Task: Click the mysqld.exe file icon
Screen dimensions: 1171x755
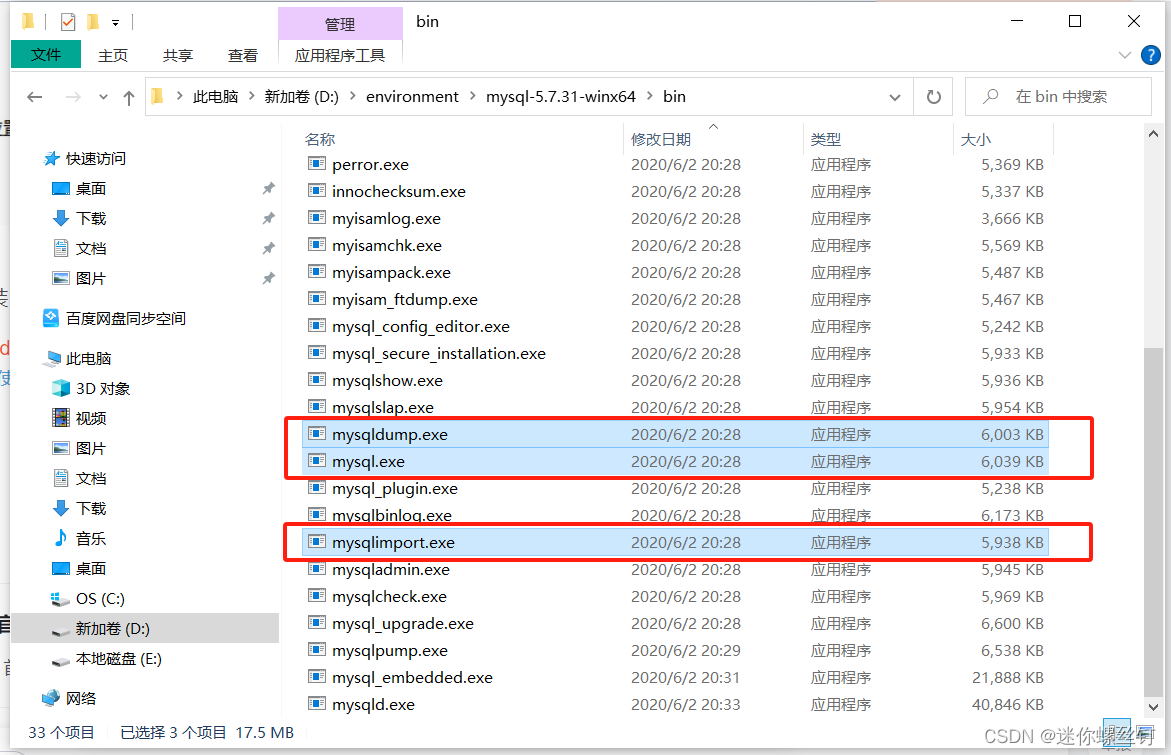Action: (x=317, y=703)
